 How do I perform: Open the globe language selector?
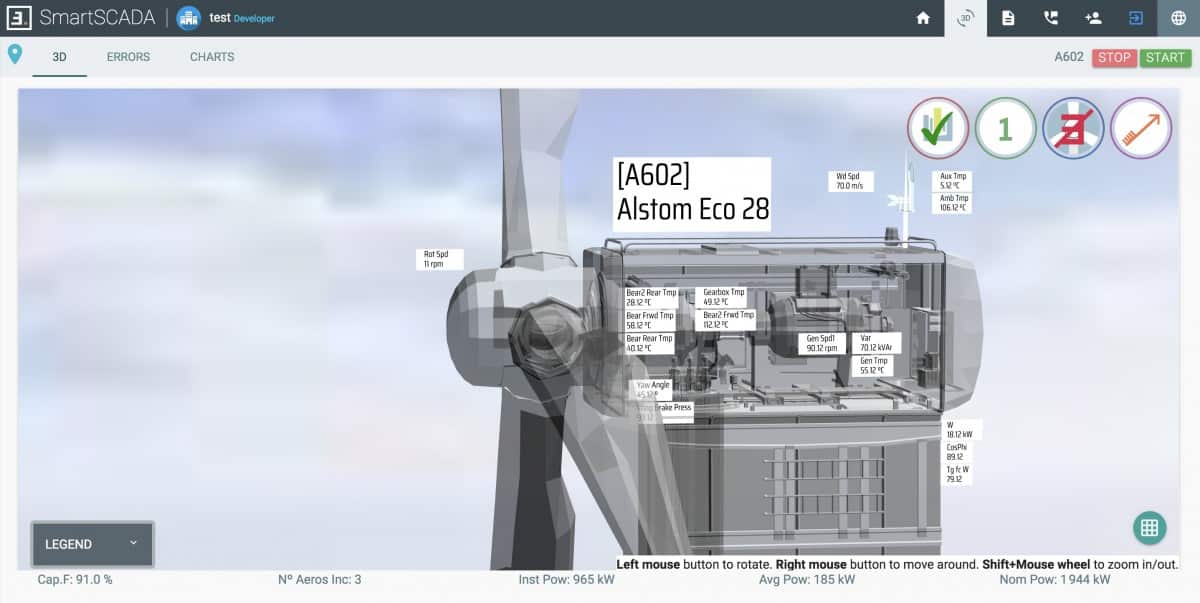pos(1178,18)
